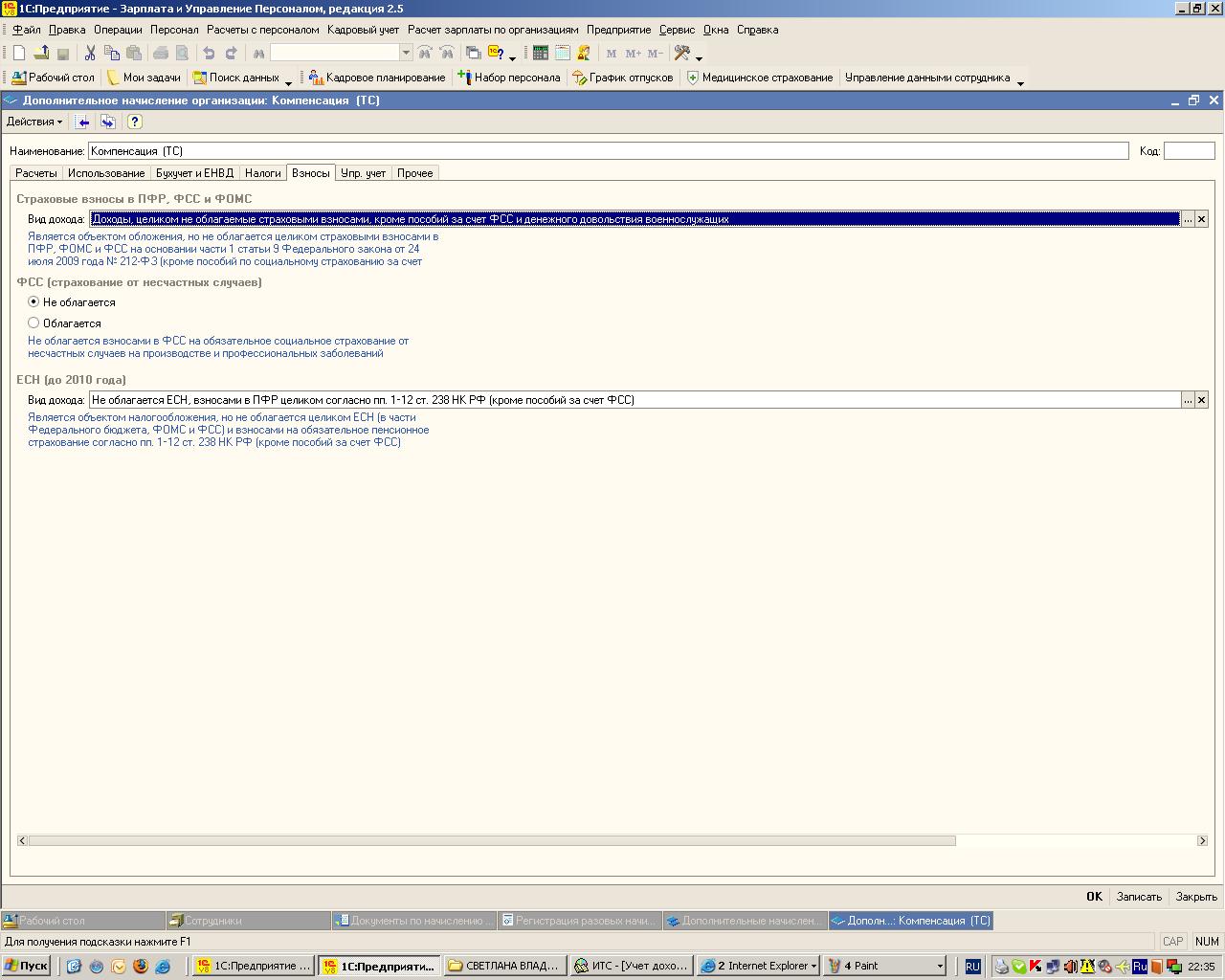Click the New document toolbar icon
This screenshot has height=980, width=1225.
[x=18, y=54]
